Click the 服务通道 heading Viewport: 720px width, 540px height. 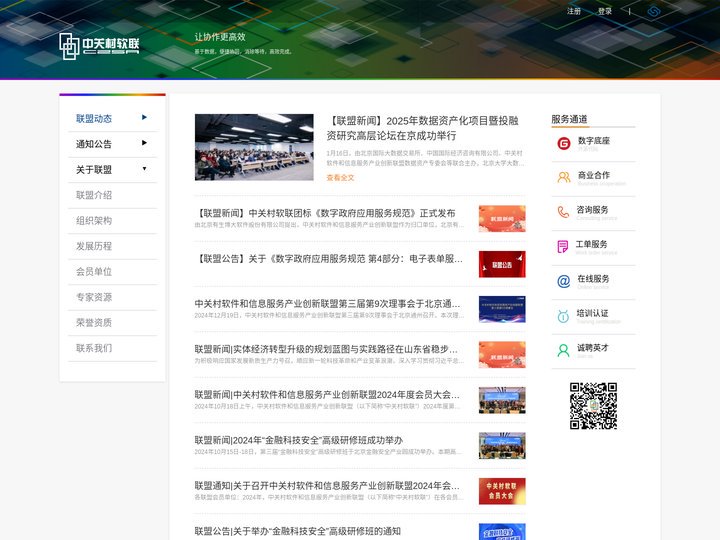pyautogui.click(x=569, y=119)
